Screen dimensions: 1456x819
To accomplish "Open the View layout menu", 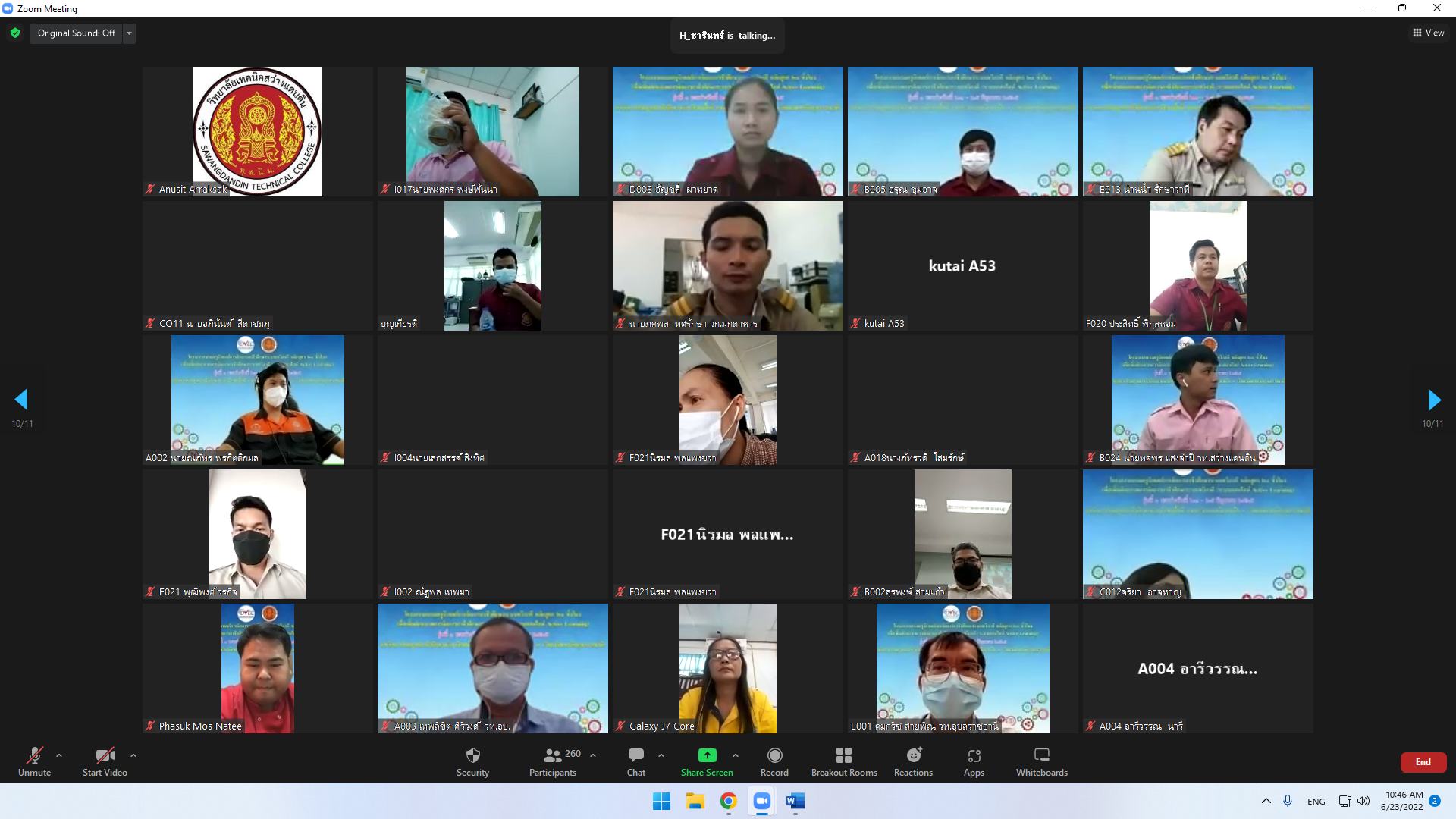I will pyautogui.click(x=1428, y=33).
